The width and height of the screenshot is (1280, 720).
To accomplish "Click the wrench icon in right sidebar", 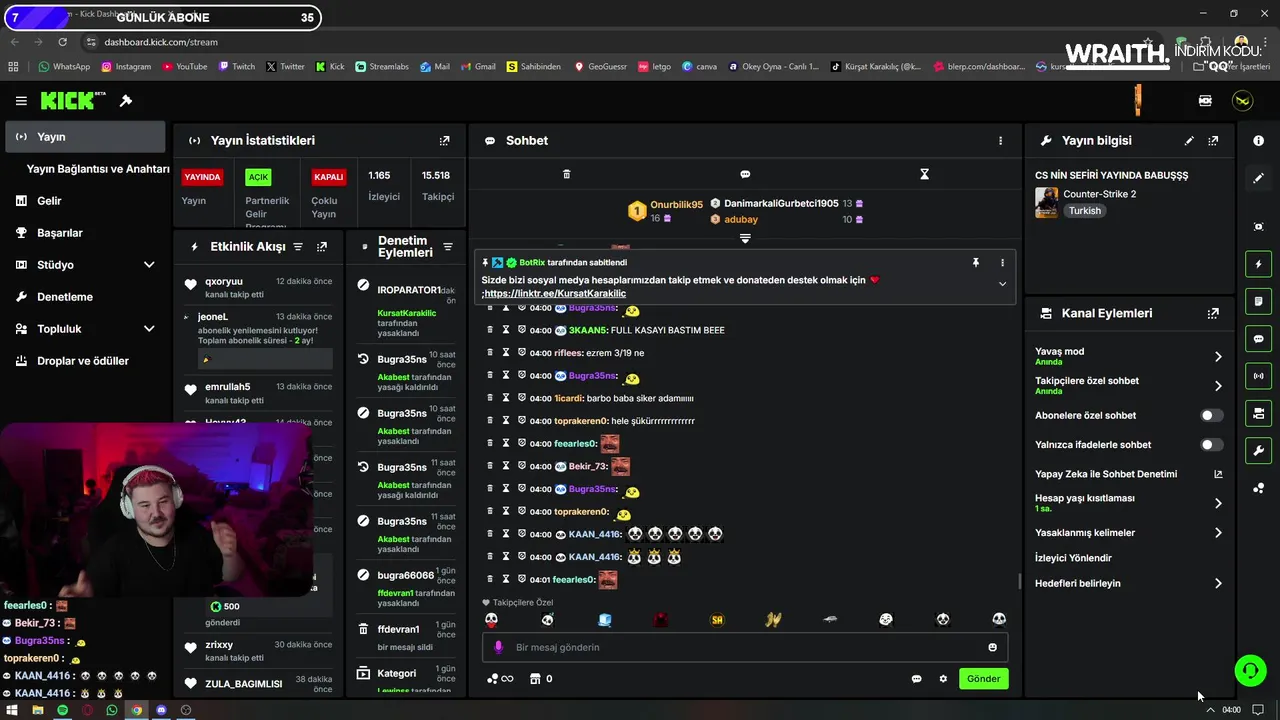I will point(1258,450).
